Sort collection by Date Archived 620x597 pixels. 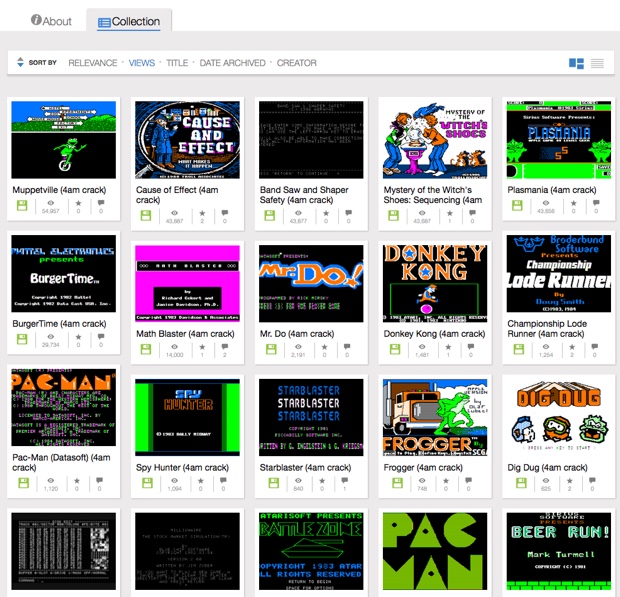pyautogui.click(x=232, y=63)
